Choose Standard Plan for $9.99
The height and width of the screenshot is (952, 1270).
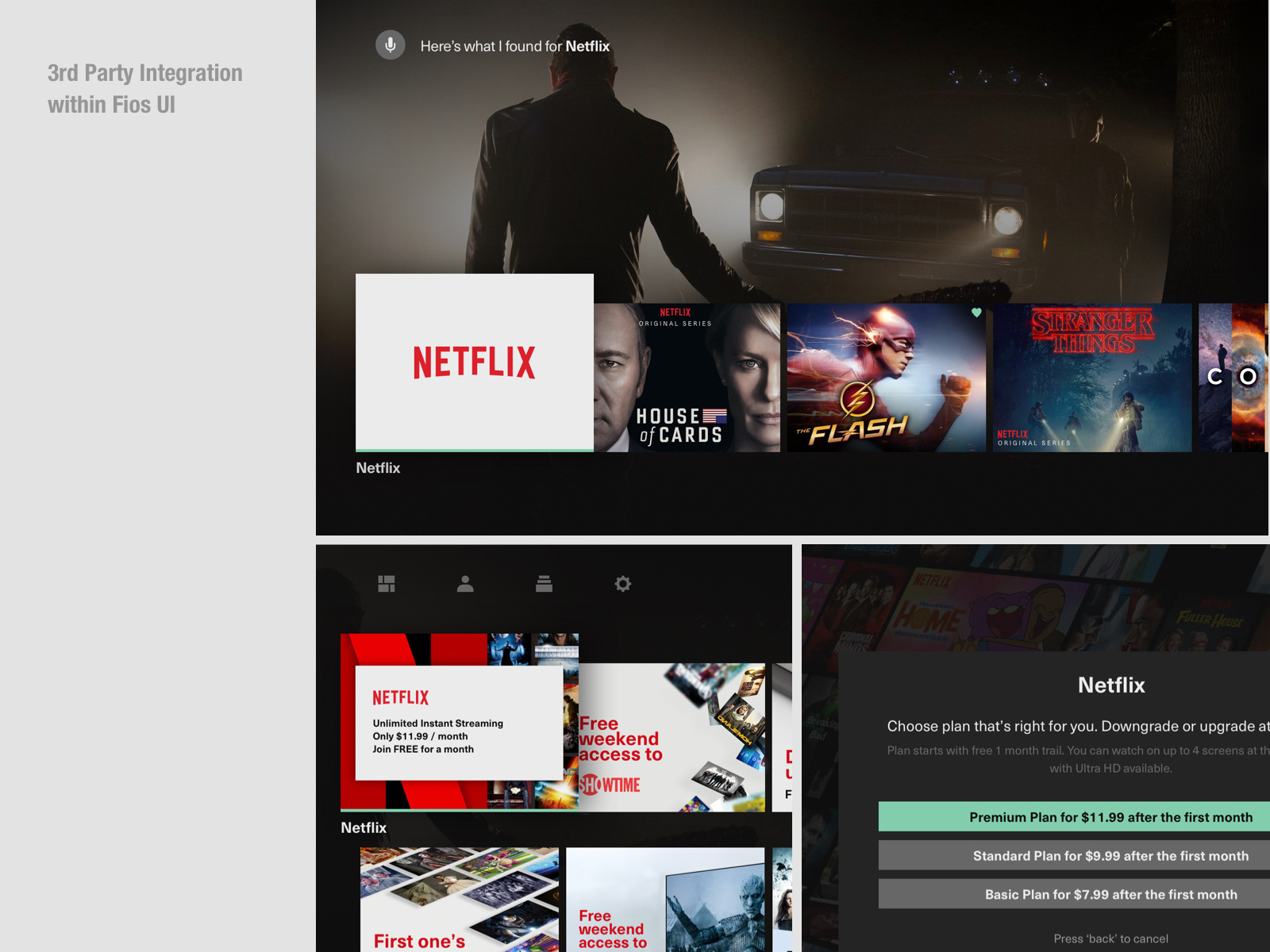(x=1074, y=855)
